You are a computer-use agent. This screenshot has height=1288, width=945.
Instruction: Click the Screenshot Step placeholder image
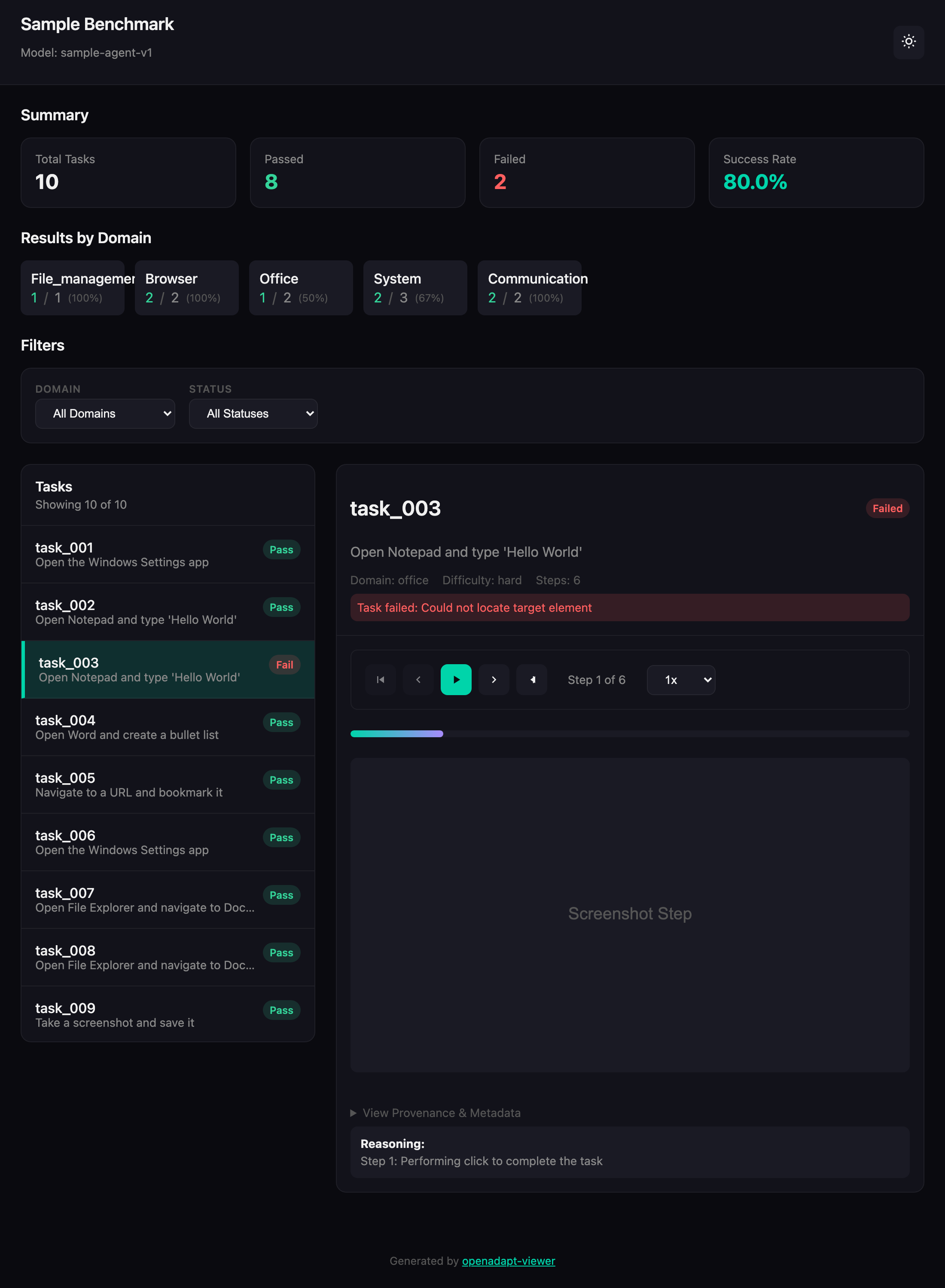coord(630,915)
